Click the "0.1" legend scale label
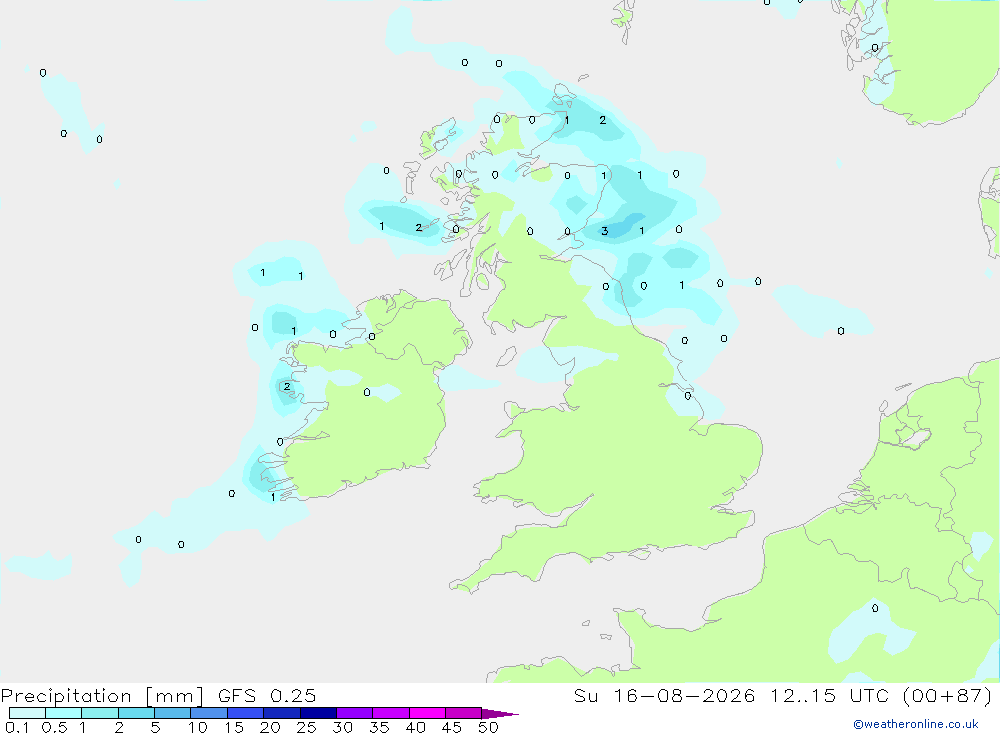Screen dimensions: 1000x733 pyautogui.click(x=17, y=727)
